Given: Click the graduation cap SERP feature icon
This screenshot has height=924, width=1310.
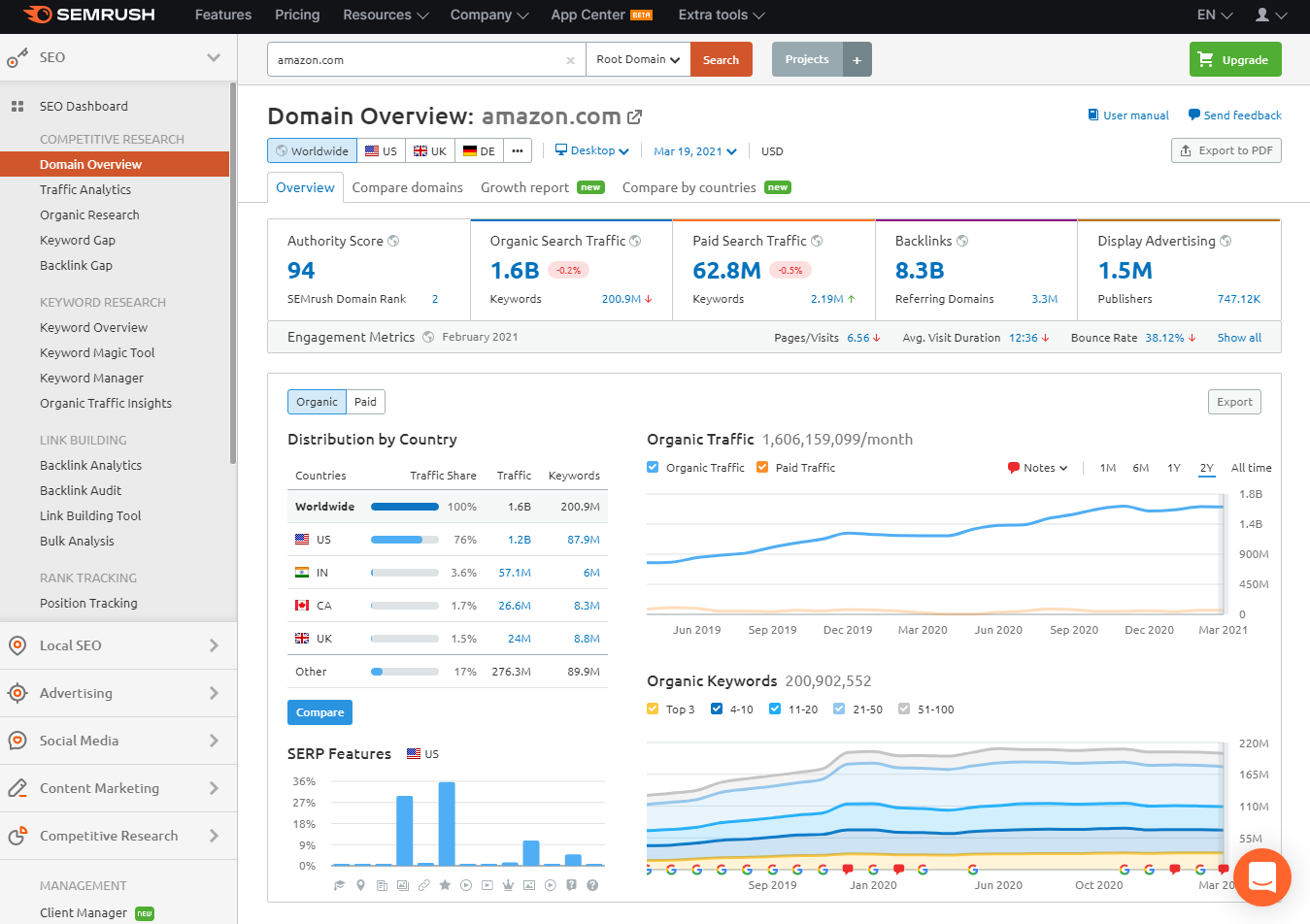Looking at the screenshot, I should (339, 885).
